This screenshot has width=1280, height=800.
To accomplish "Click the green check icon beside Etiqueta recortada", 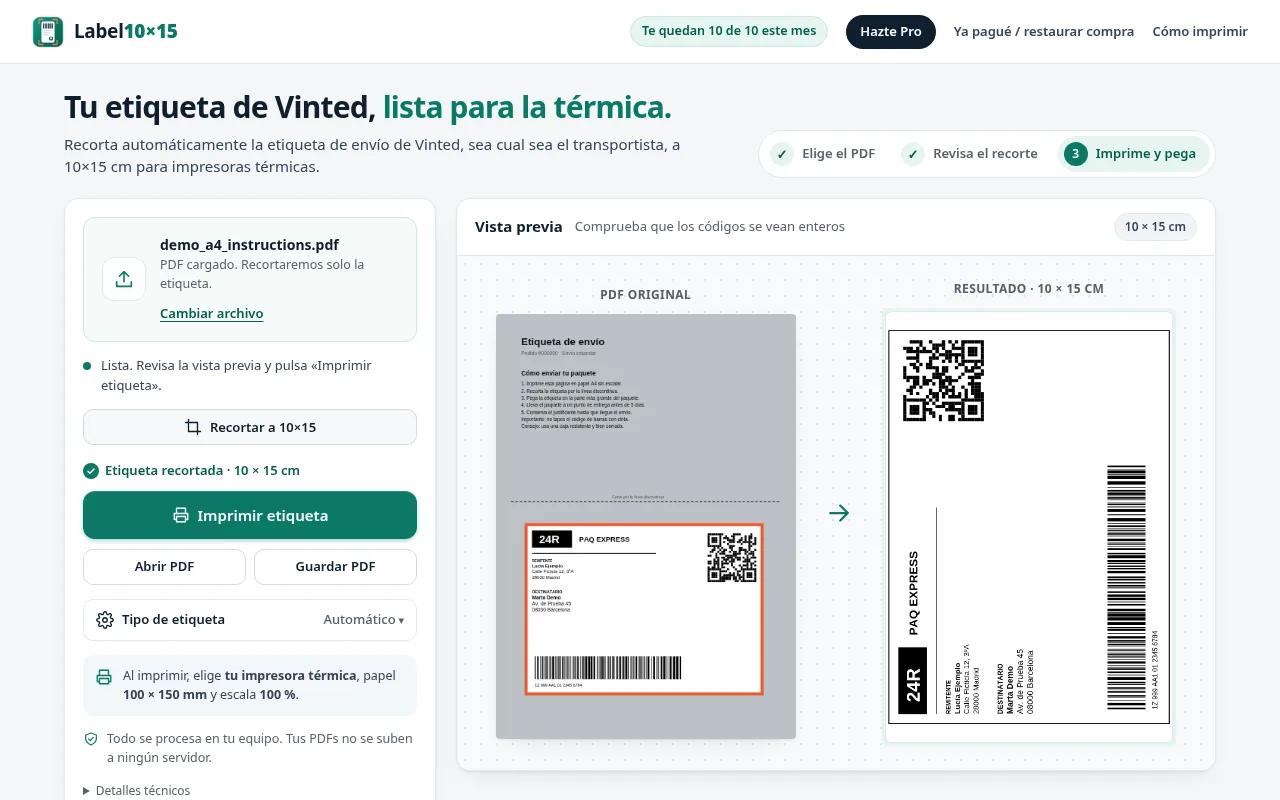I will [91, 471].
